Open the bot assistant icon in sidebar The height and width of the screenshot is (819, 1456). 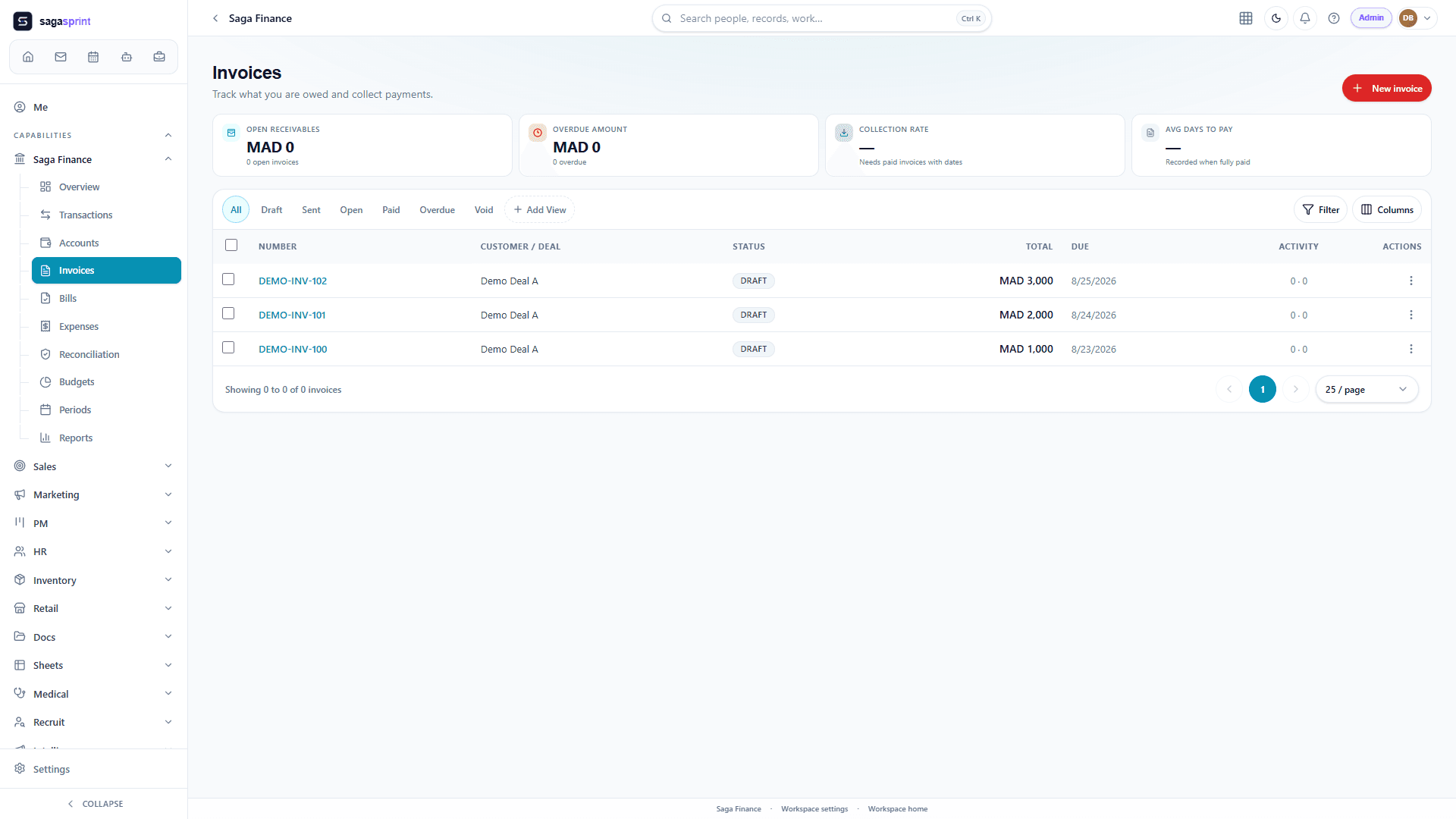tap(127, 57)
